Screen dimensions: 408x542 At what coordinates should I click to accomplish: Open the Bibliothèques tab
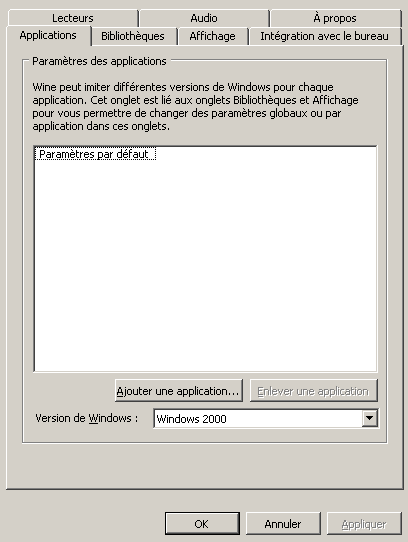click(x=133, y=36)
